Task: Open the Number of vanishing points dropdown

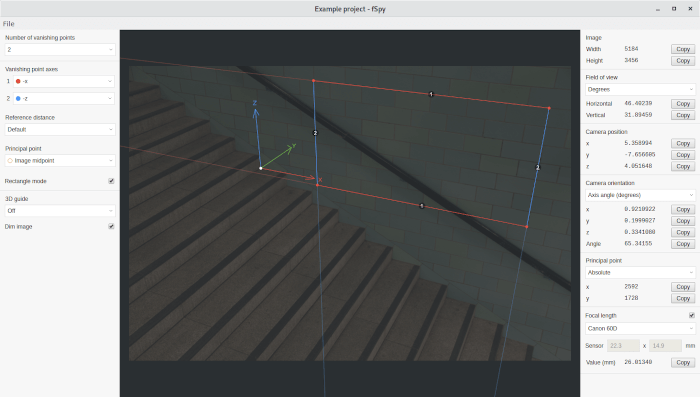Action: click(60, 50)
